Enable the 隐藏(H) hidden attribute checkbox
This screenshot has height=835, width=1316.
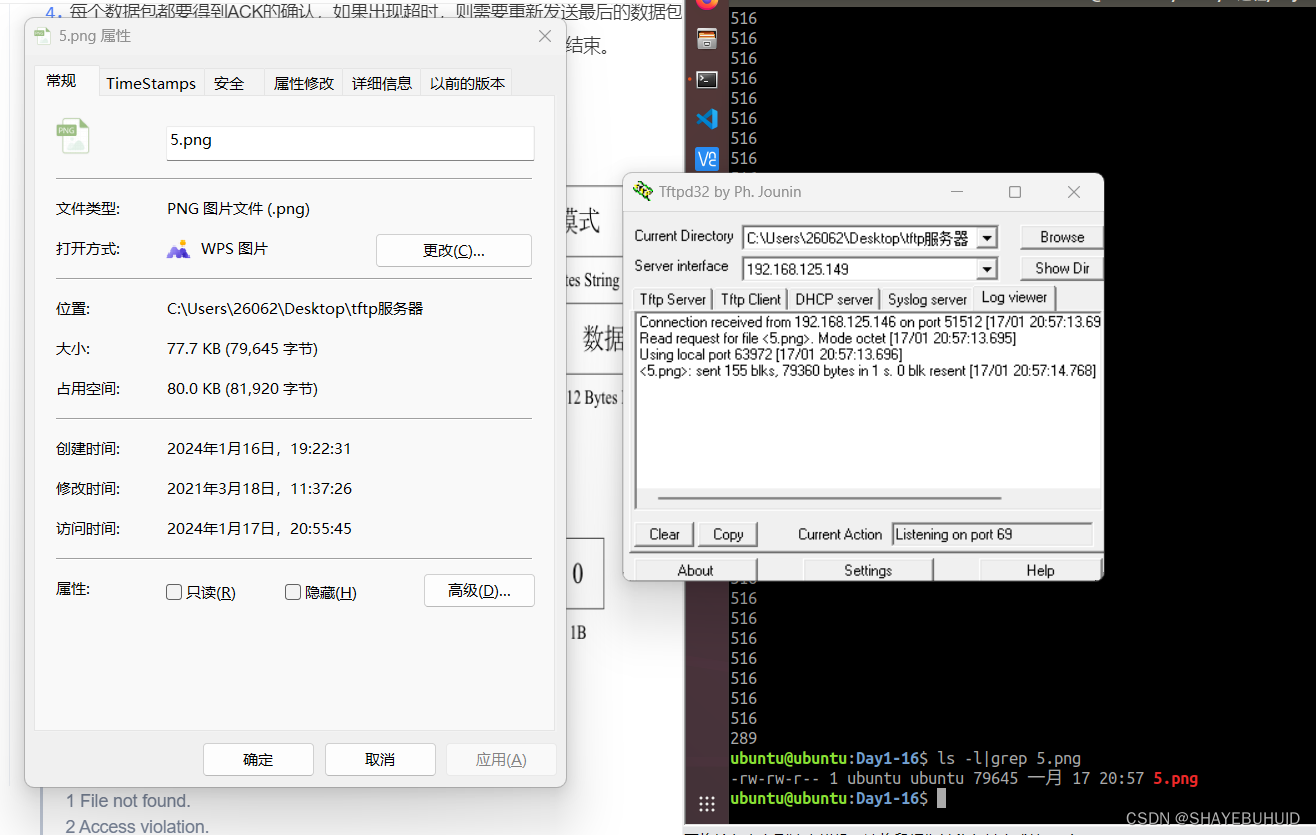pos(292,591)
